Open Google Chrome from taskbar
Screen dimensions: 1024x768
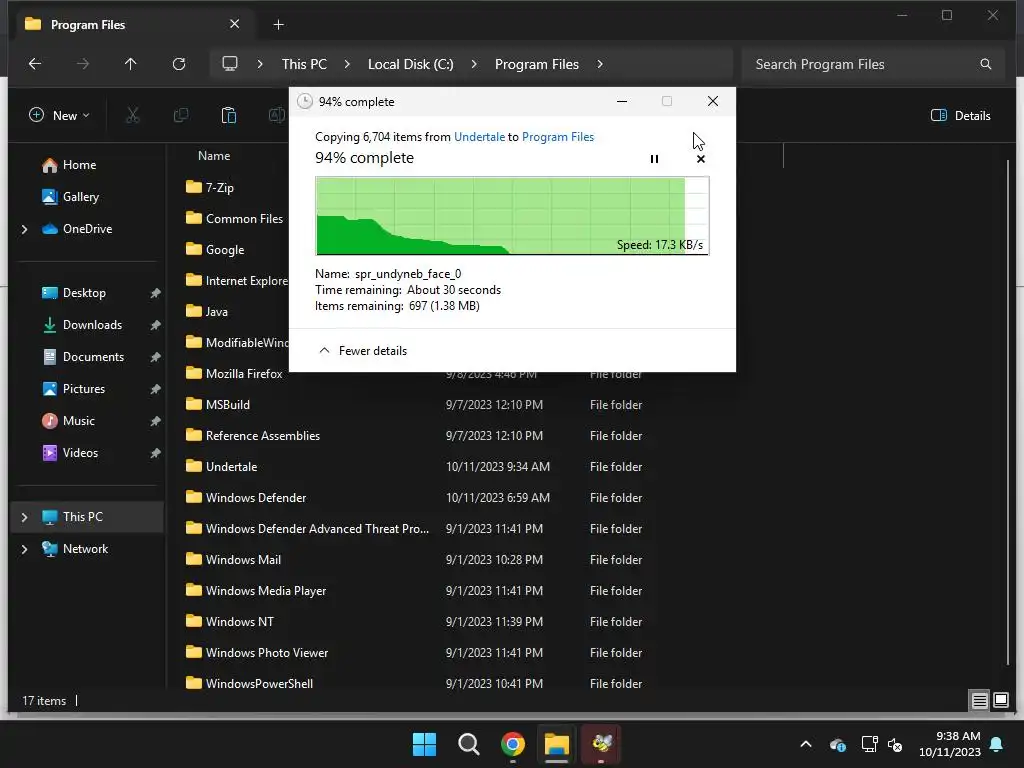pyautogui.click(x=513, y=744)
